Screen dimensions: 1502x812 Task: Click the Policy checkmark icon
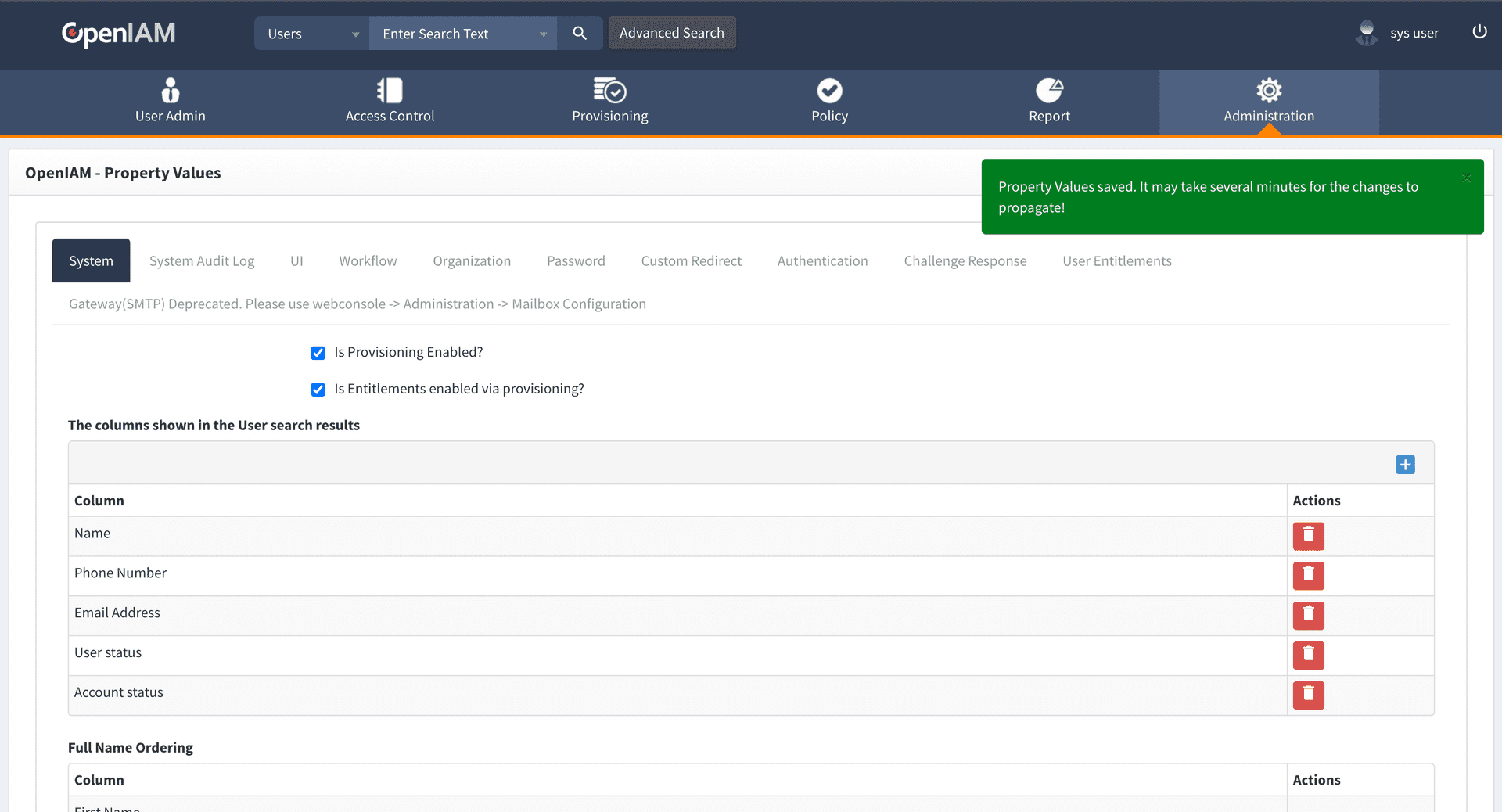coord(829,90)
